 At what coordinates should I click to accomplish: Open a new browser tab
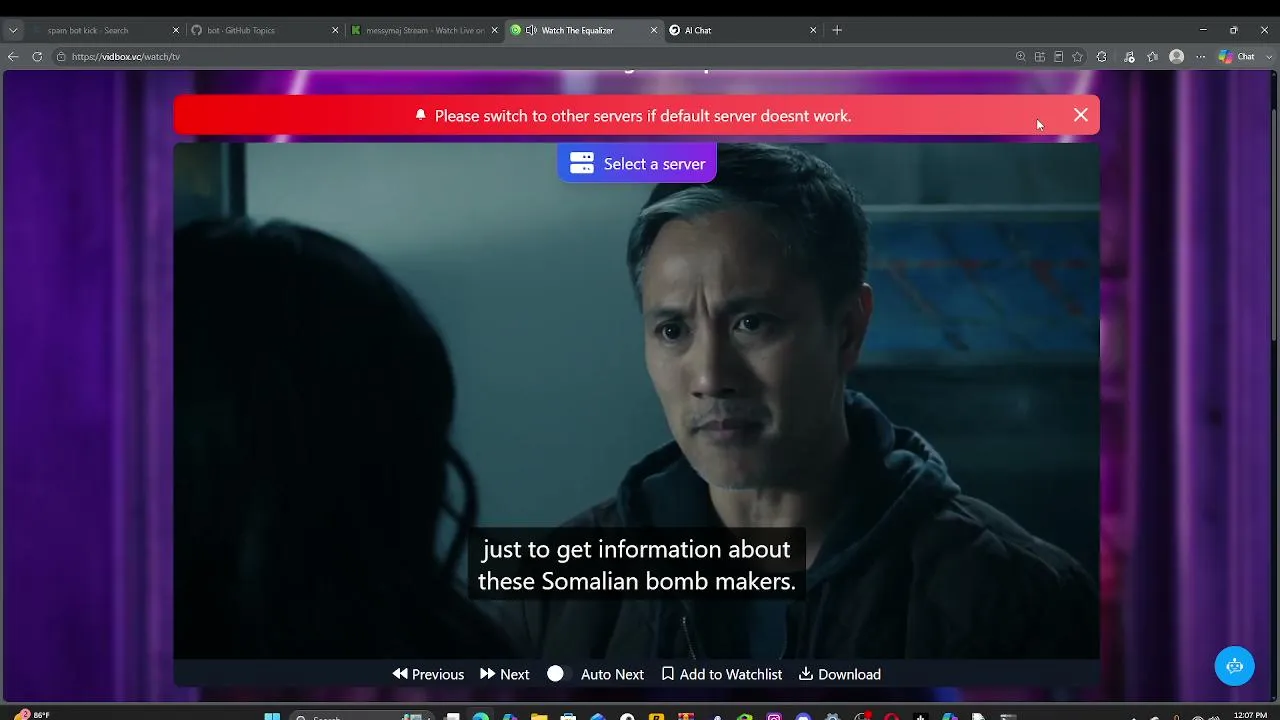837,30
